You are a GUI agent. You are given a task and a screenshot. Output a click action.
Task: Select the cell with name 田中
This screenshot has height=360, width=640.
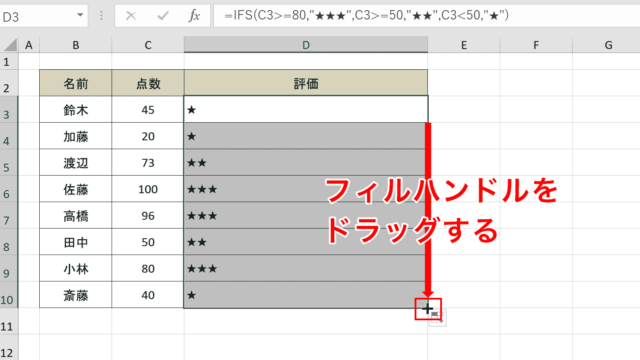76,242
